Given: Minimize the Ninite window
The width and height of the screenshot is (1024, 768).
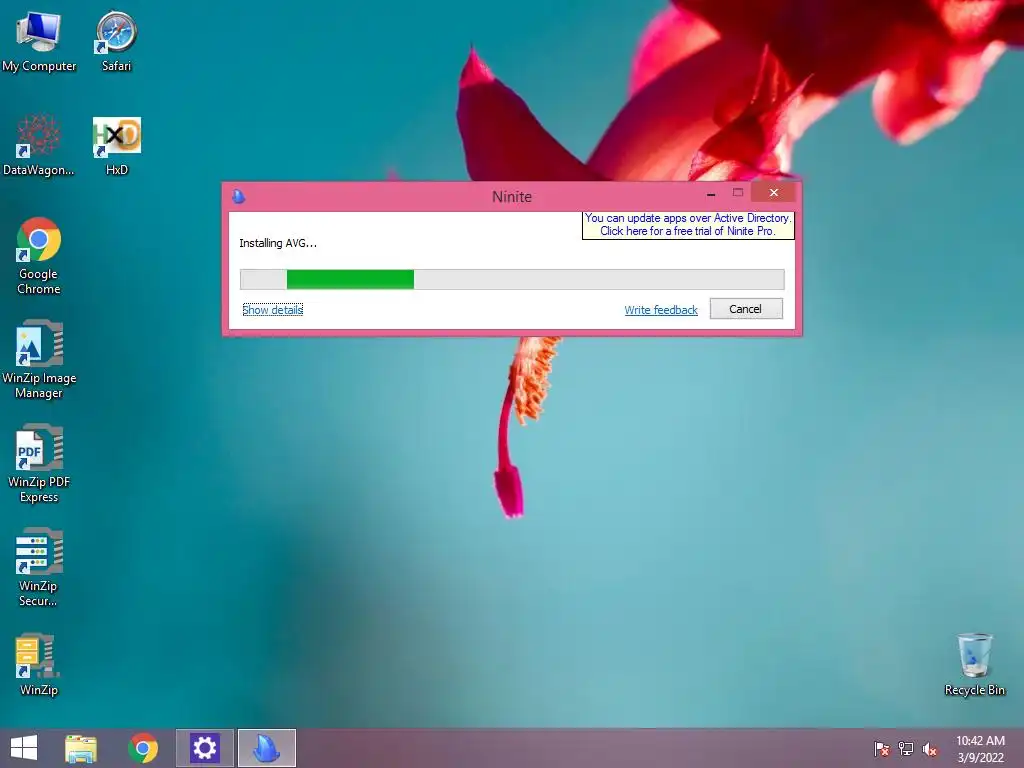Looking at the screenshot, I should 711,193.
